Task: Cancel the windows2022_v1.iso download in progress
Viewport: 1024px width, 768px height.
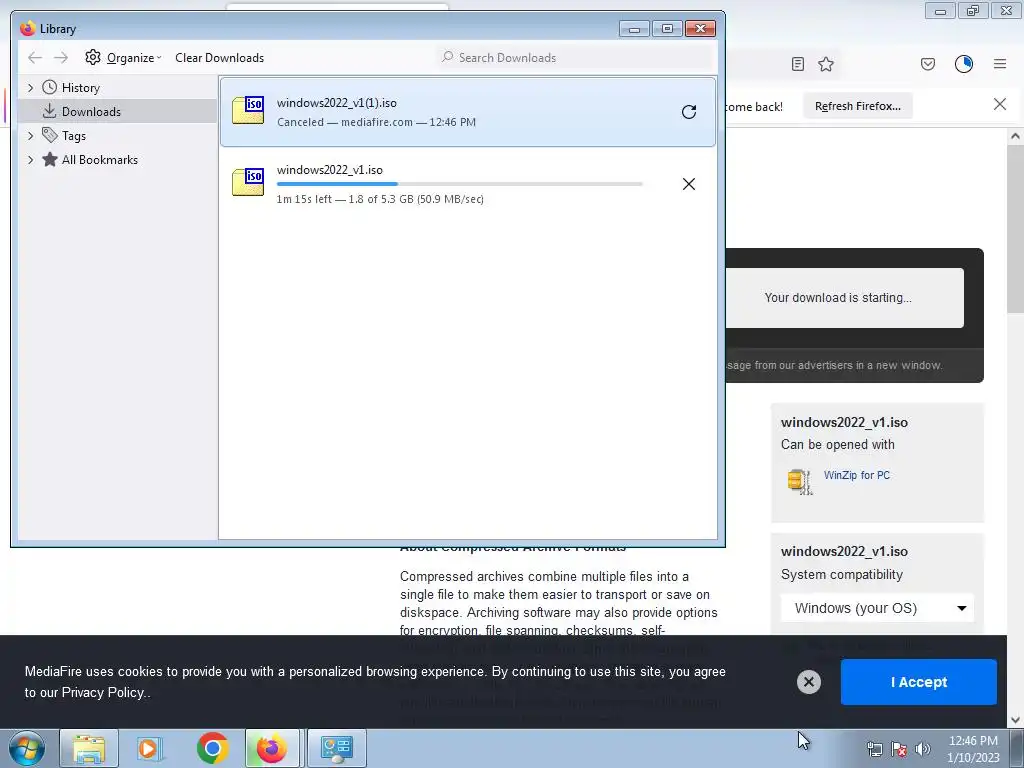Action: click(688, 184)
